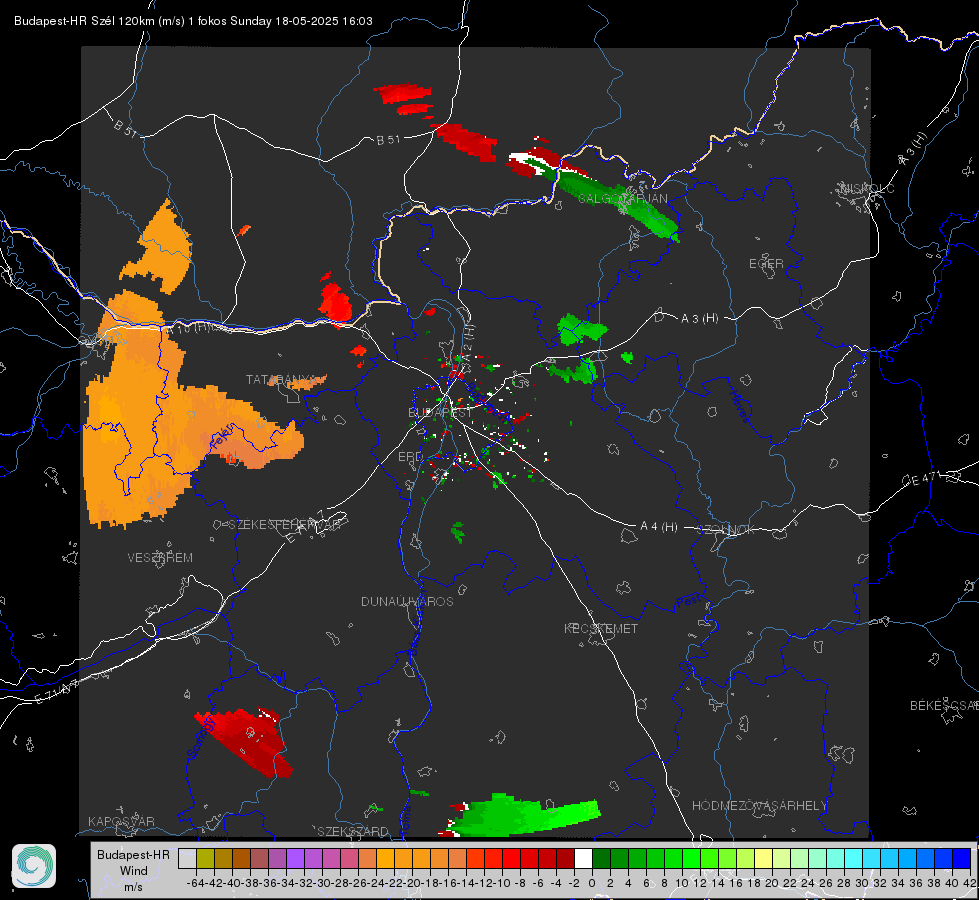The height and width of the screenshot is (900, 979).
Task: Click the ERD town label
Action: pyautogui.click(x=410, y=457)
